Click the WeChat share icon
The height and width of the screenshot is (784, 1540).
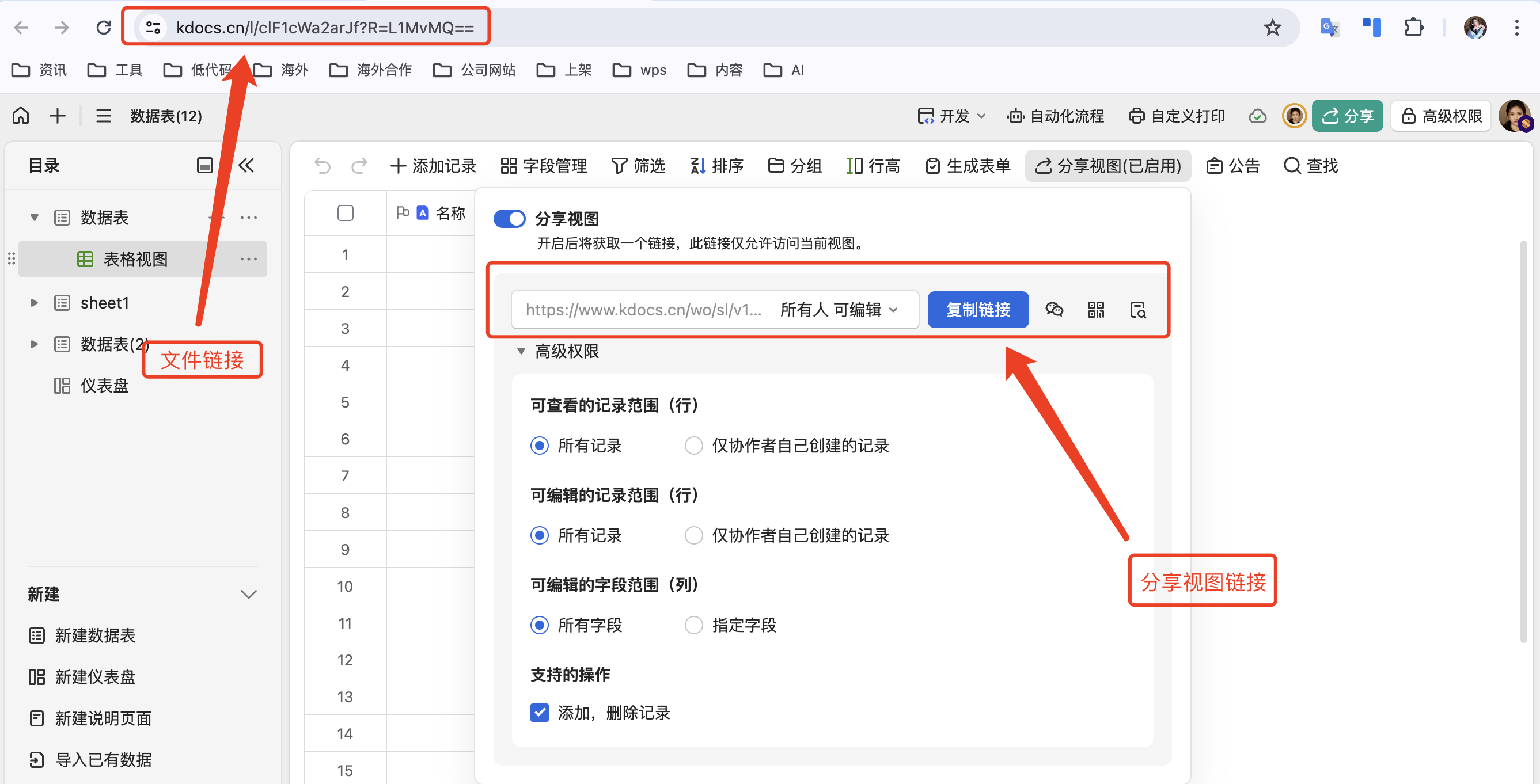(1054, 310)
